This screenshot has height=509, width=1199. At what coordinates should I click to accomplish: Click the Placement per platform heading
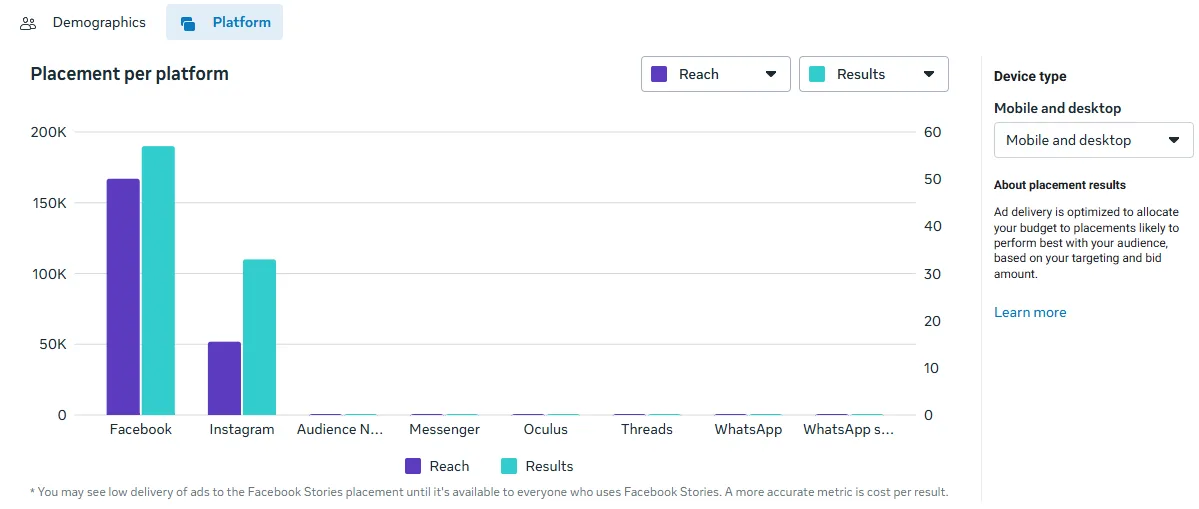[129, 74]
